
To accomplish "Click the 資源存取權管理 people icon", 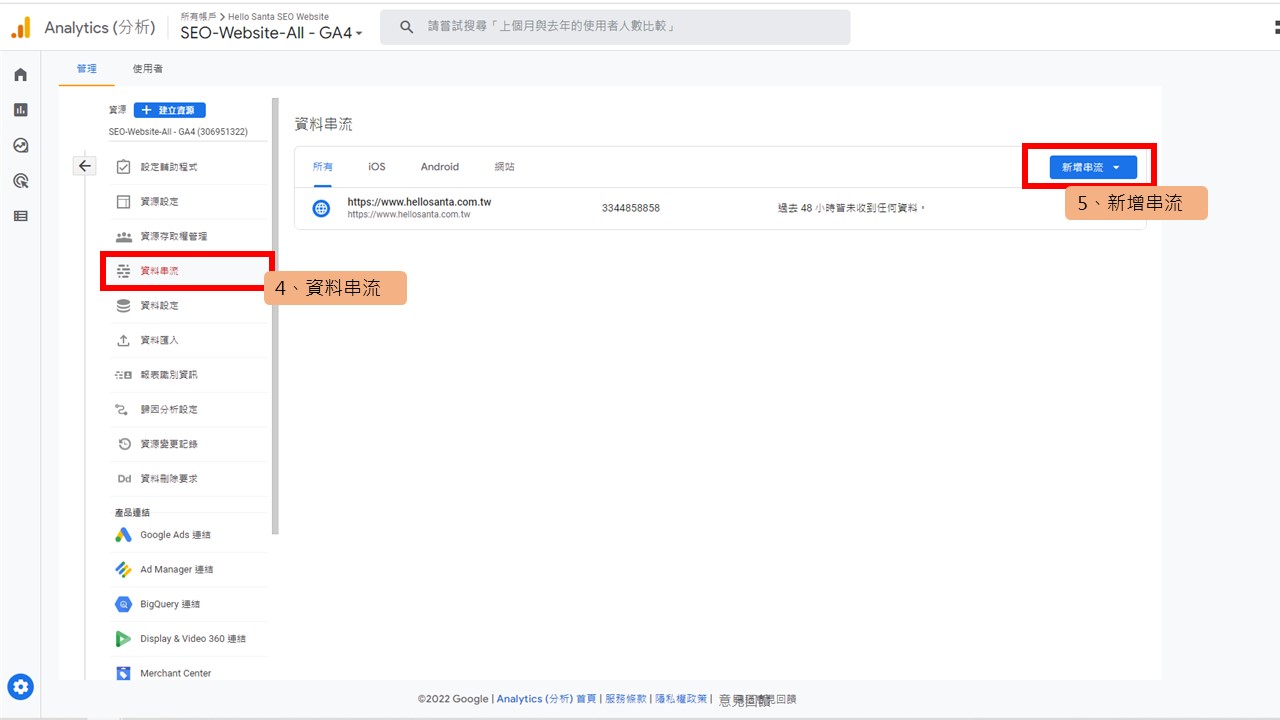I will point(123,237).
